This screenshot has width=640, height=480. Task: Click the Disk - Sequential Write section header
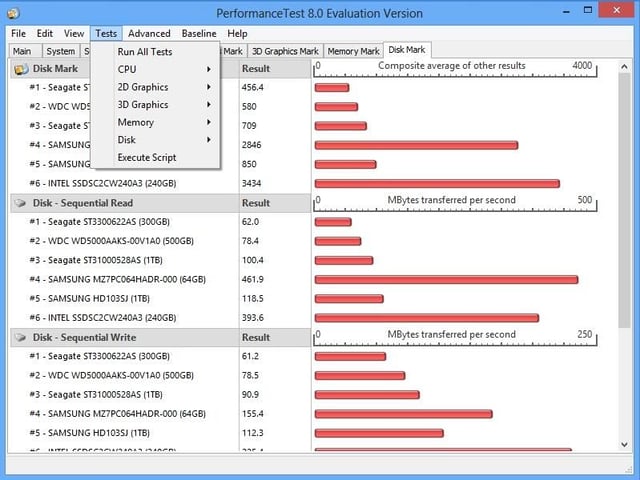[x=84, y=338]
